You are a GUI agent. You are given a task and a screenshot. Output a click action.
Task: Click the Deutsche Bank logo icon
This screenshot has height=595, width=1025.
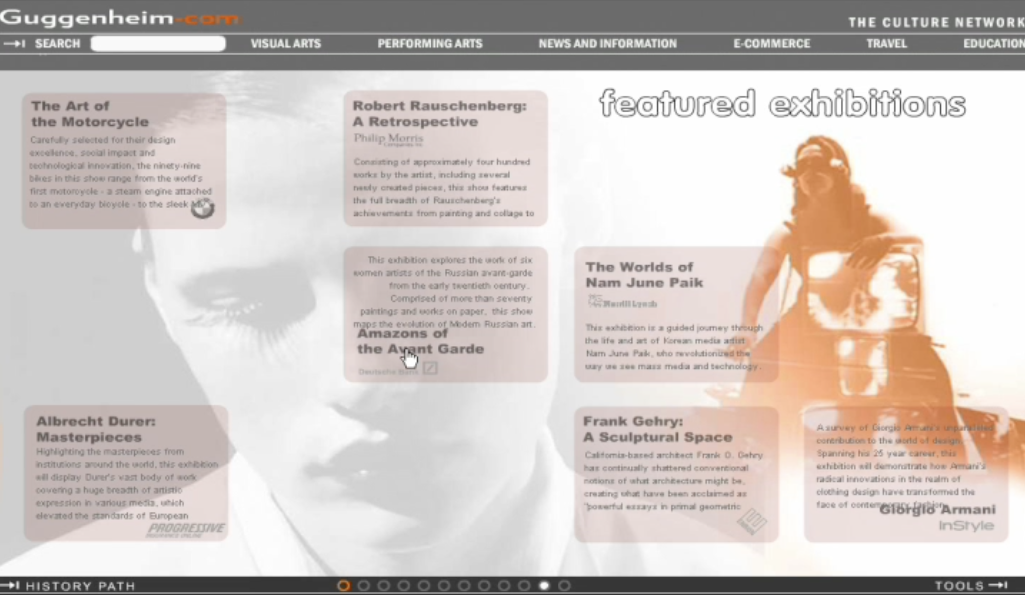point(430,369)
